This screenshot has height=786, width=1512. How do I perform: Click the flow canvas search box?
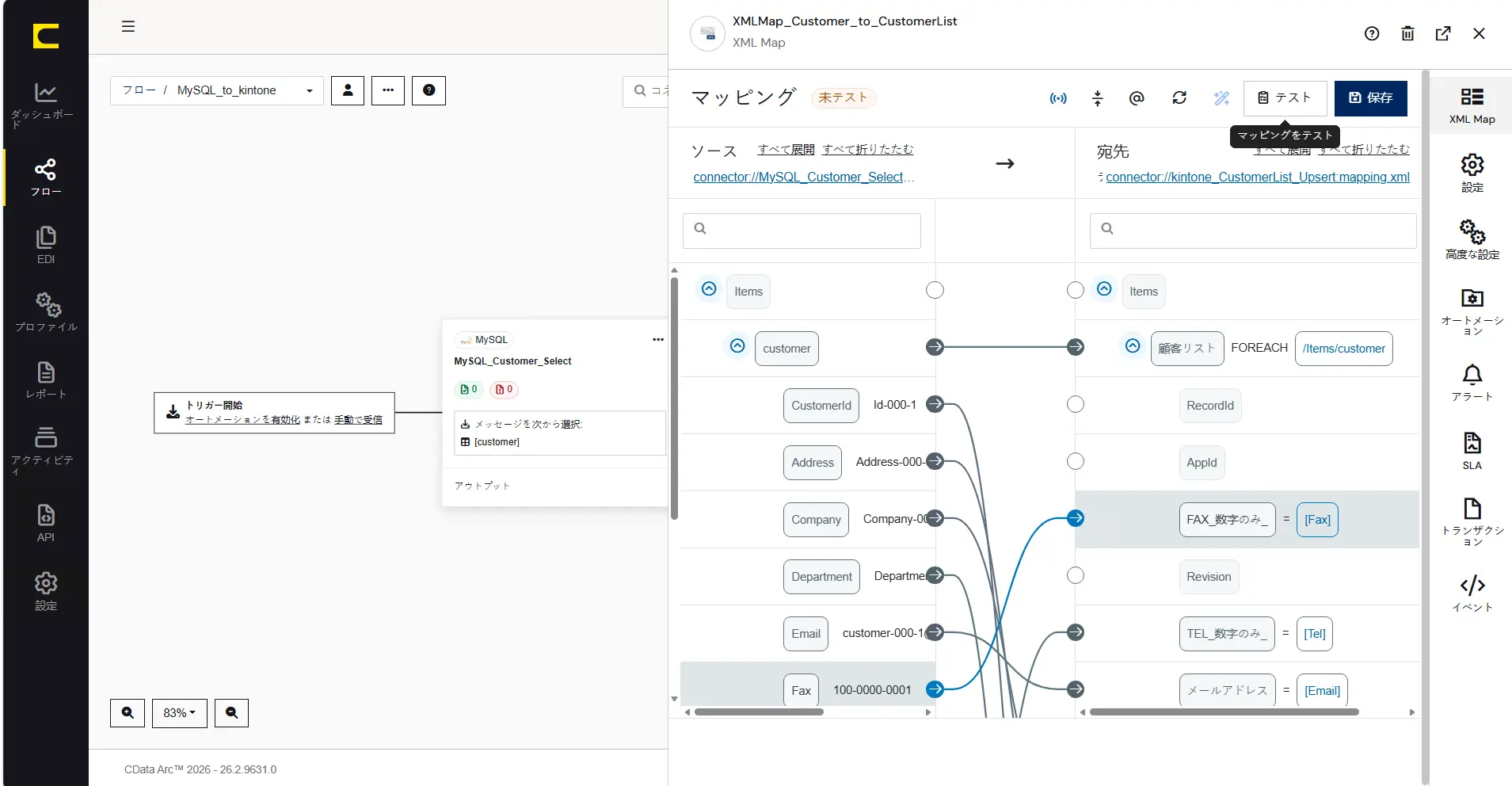coord(646,91)
